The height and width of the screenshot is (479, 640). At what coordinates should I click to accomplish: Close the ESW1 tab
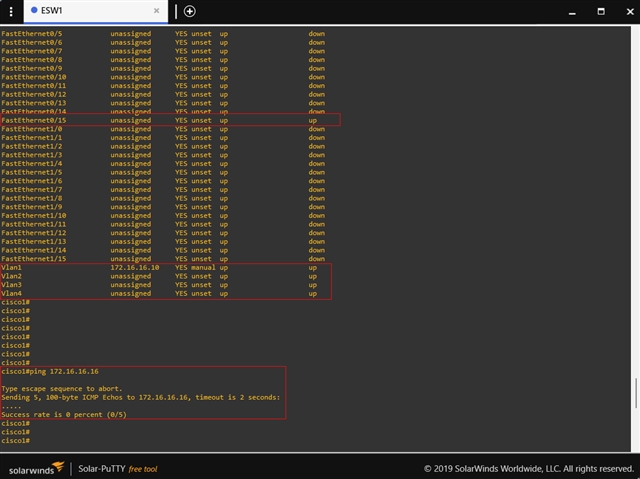click(x=156, y=11)
